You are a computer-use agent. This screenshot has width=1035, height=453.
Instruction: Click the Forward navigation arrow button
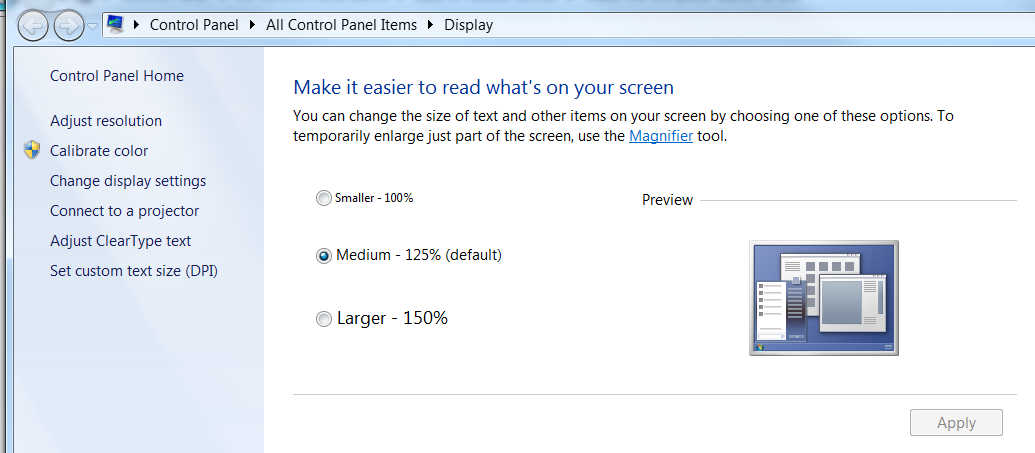pos(69,26)
